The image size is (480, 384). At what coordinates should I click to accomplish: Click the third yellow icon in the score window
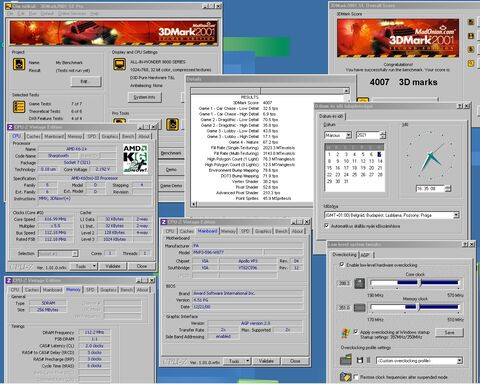471,49
